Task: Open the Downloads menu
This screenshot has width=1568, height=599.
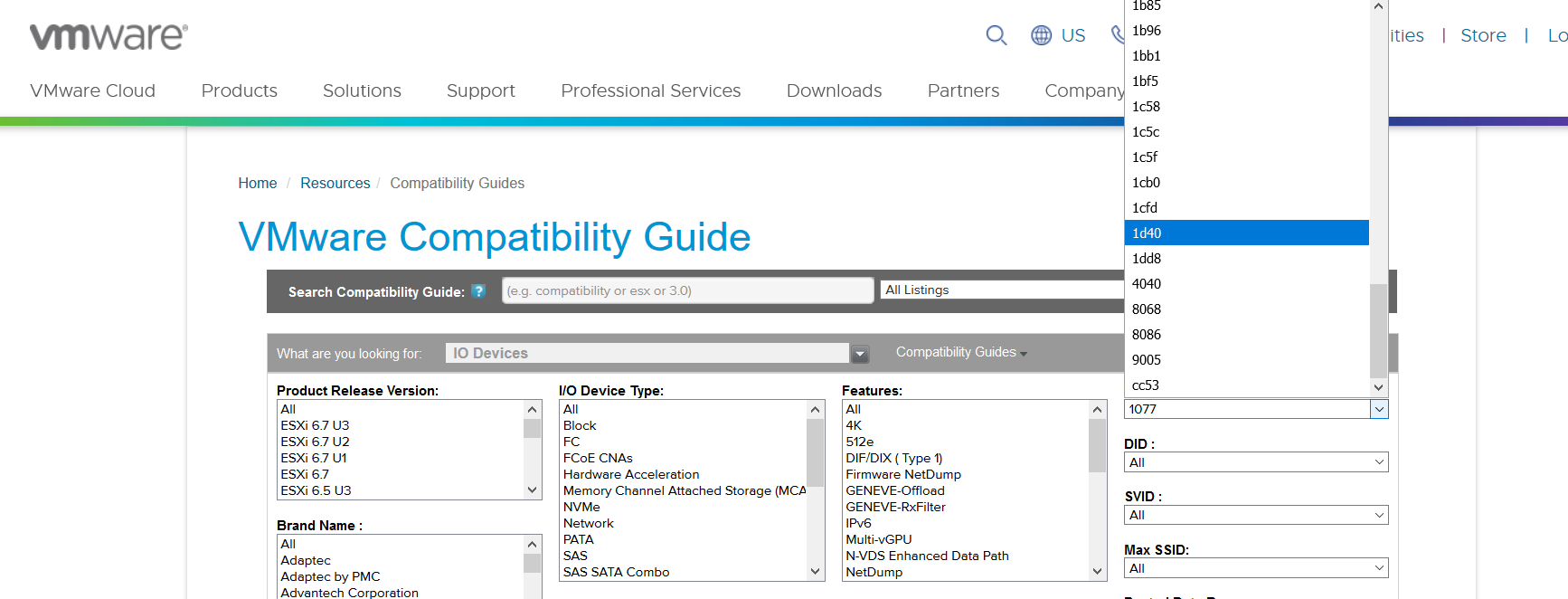Action: pyautogui.click(x=835, y=90)
